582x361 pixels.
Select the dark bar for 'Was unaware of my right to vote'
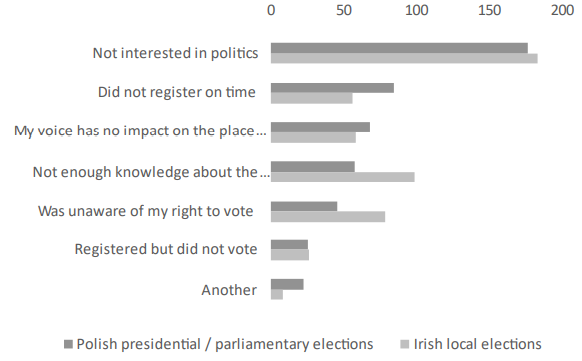coord(304,207)
